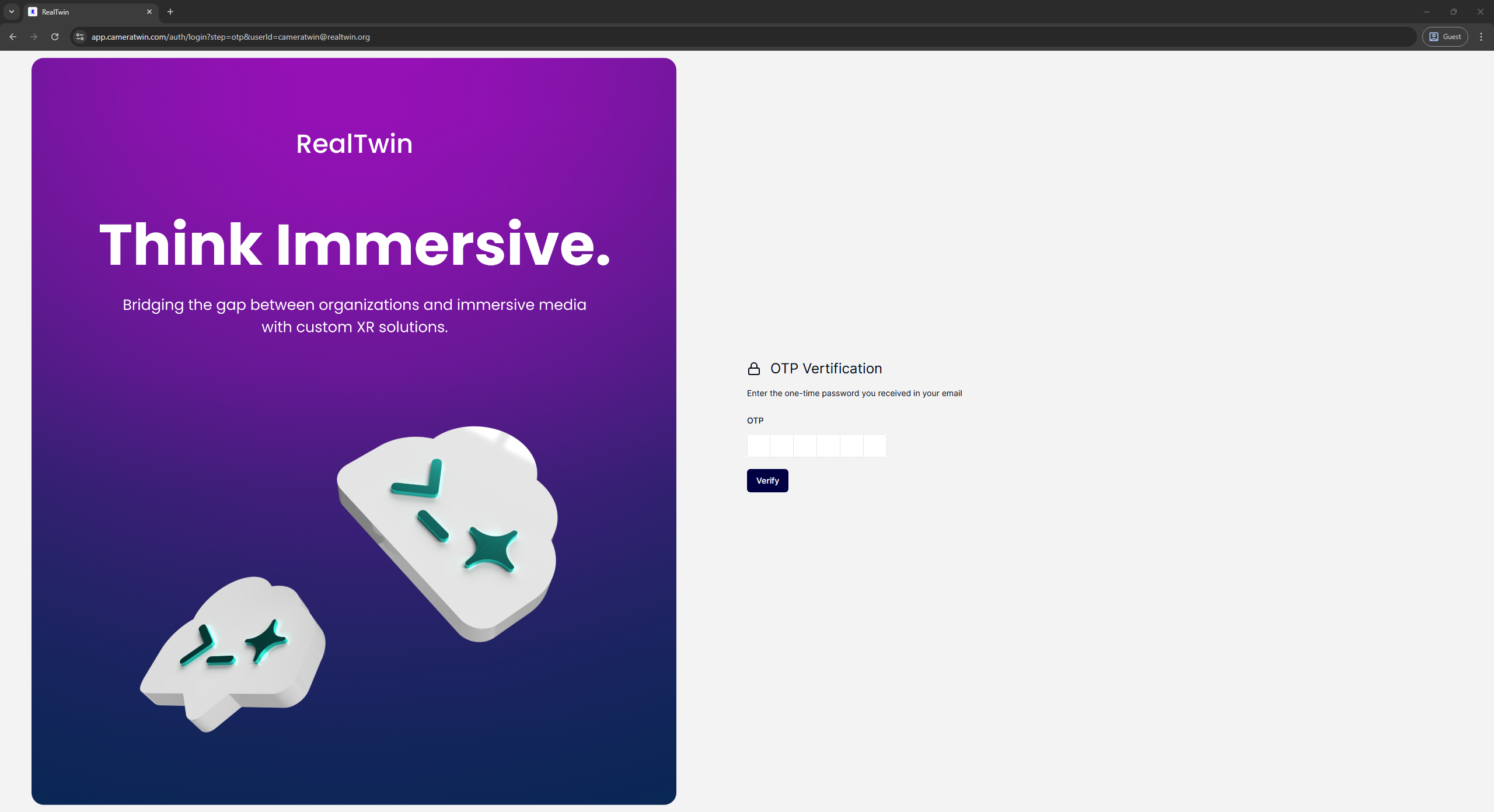Viewport: 1494px width, 812px height.
Task: Open the tab search dropdown
Action: pos(11,12)
